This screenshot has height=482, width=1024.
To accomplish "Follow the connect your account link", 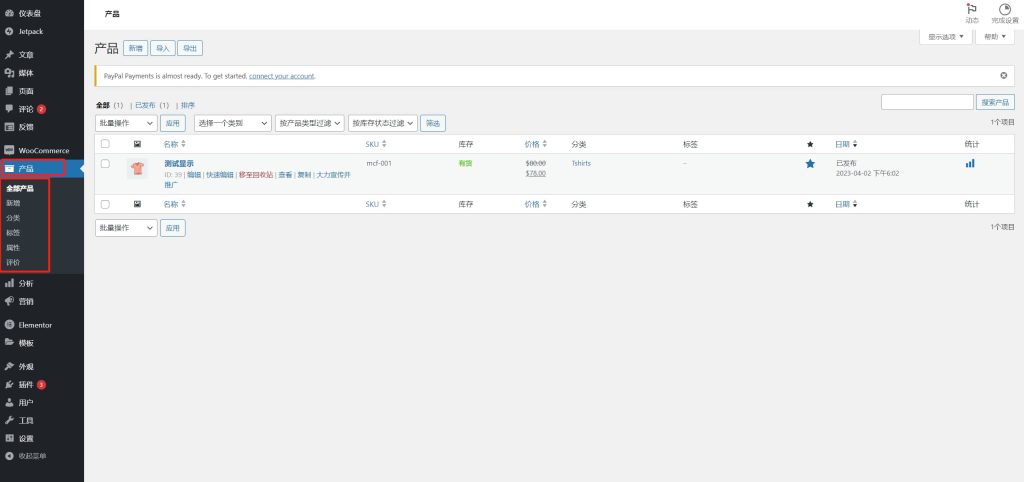I will tap(281, 76).
